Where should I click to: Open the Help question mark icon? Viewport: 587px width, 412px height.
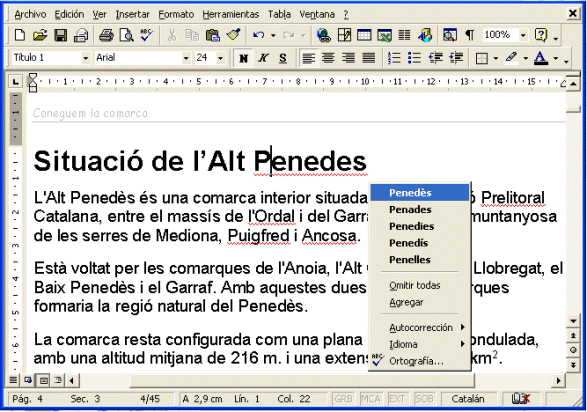point(541,36)
